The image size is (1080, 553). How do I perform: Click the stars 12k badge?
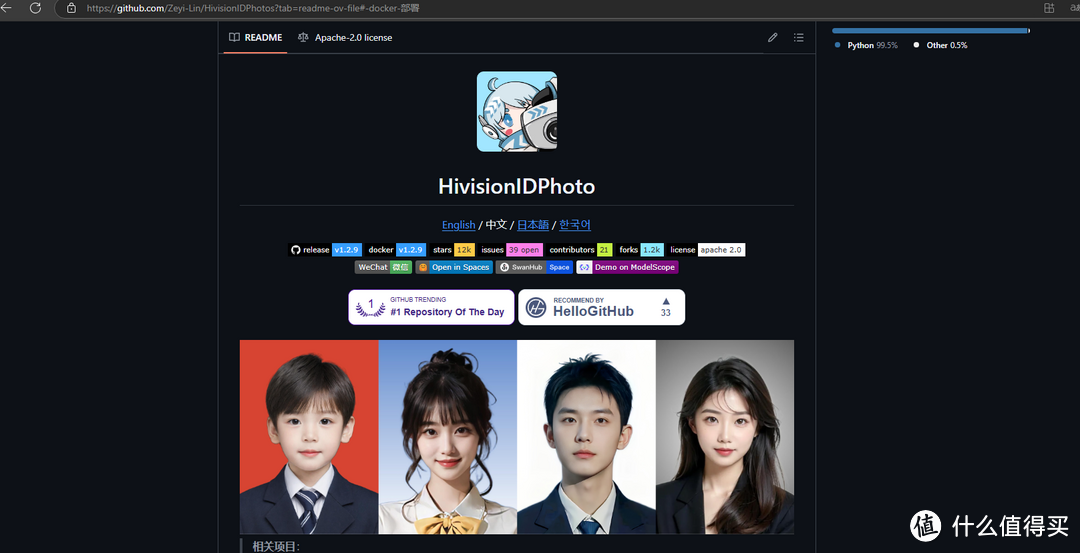[x=452, y=250]
